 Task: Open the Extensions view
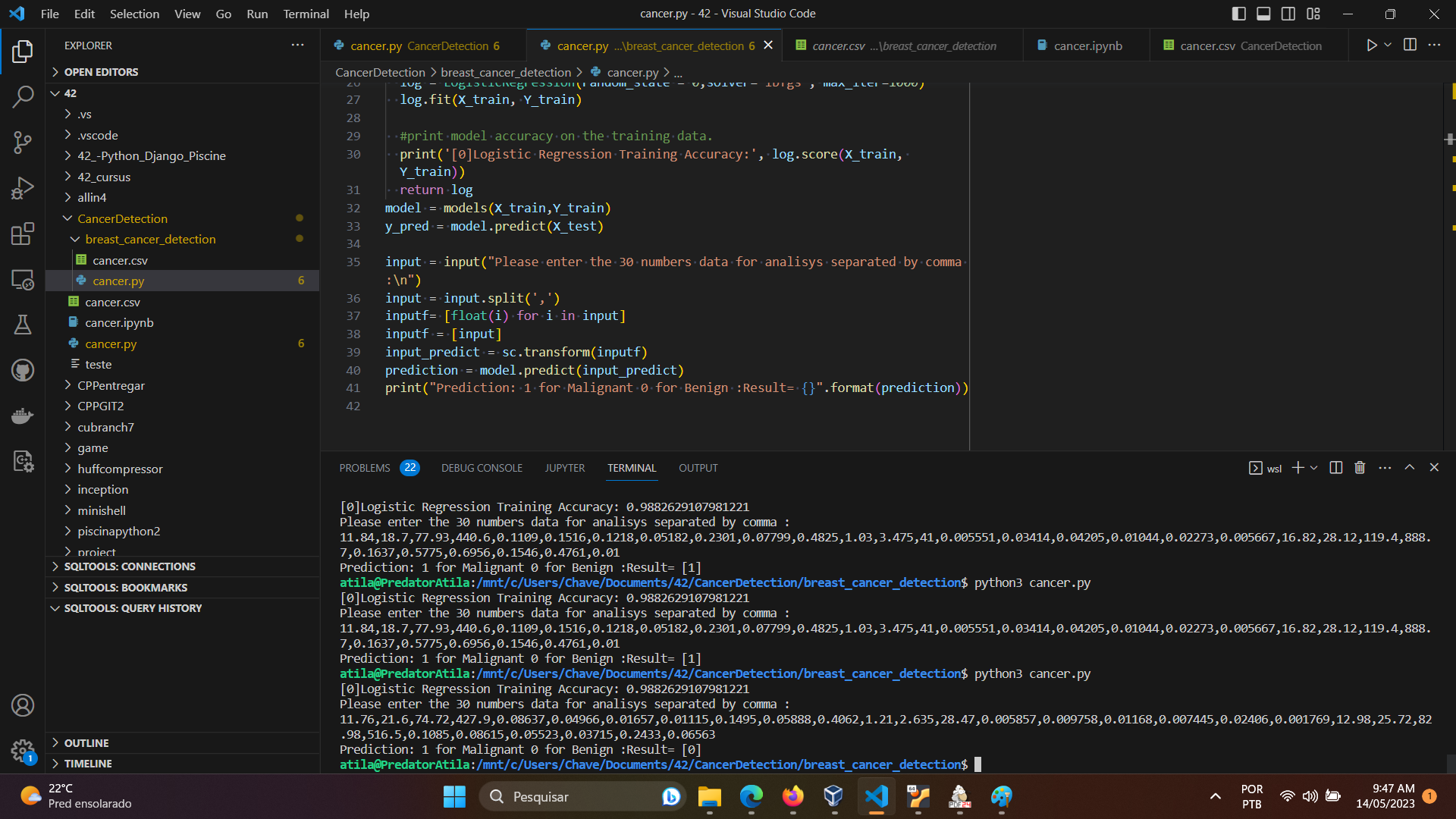(23, 234)
